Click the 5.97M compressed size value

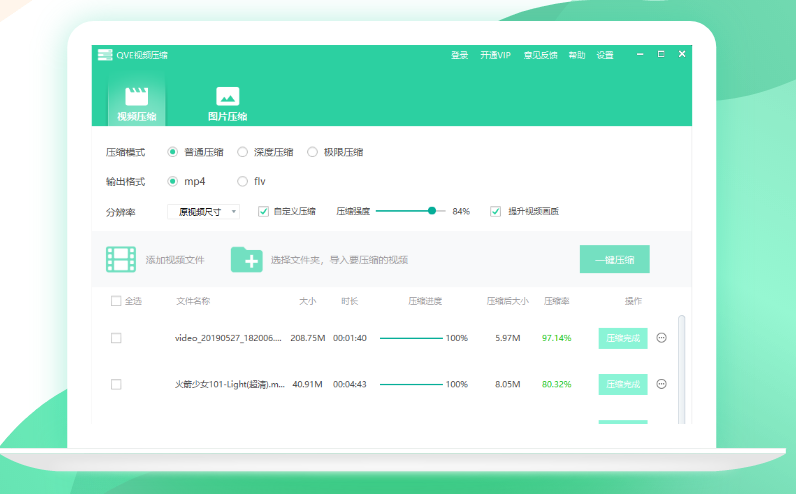point(508,338)
